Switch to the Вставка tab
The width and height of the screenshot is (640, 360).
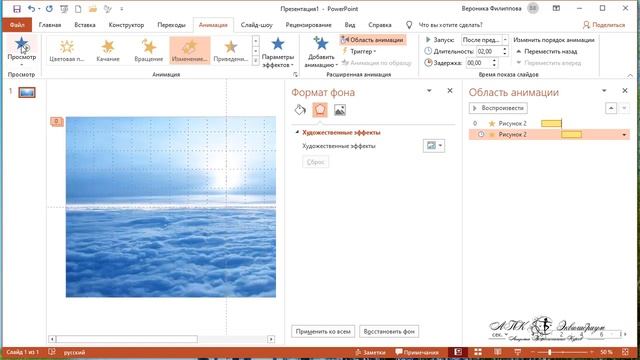85,25
